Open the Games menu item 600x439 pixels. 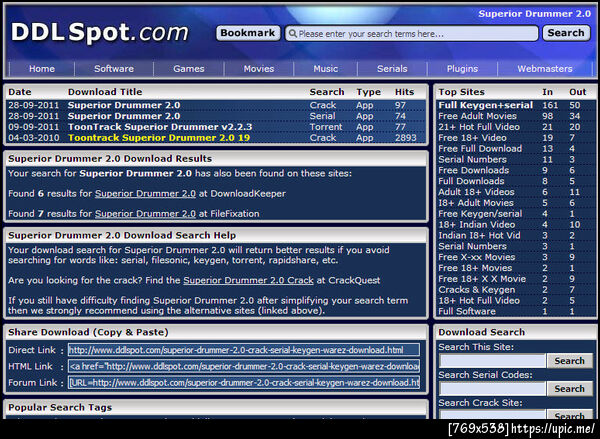click(x=189, y=69)
